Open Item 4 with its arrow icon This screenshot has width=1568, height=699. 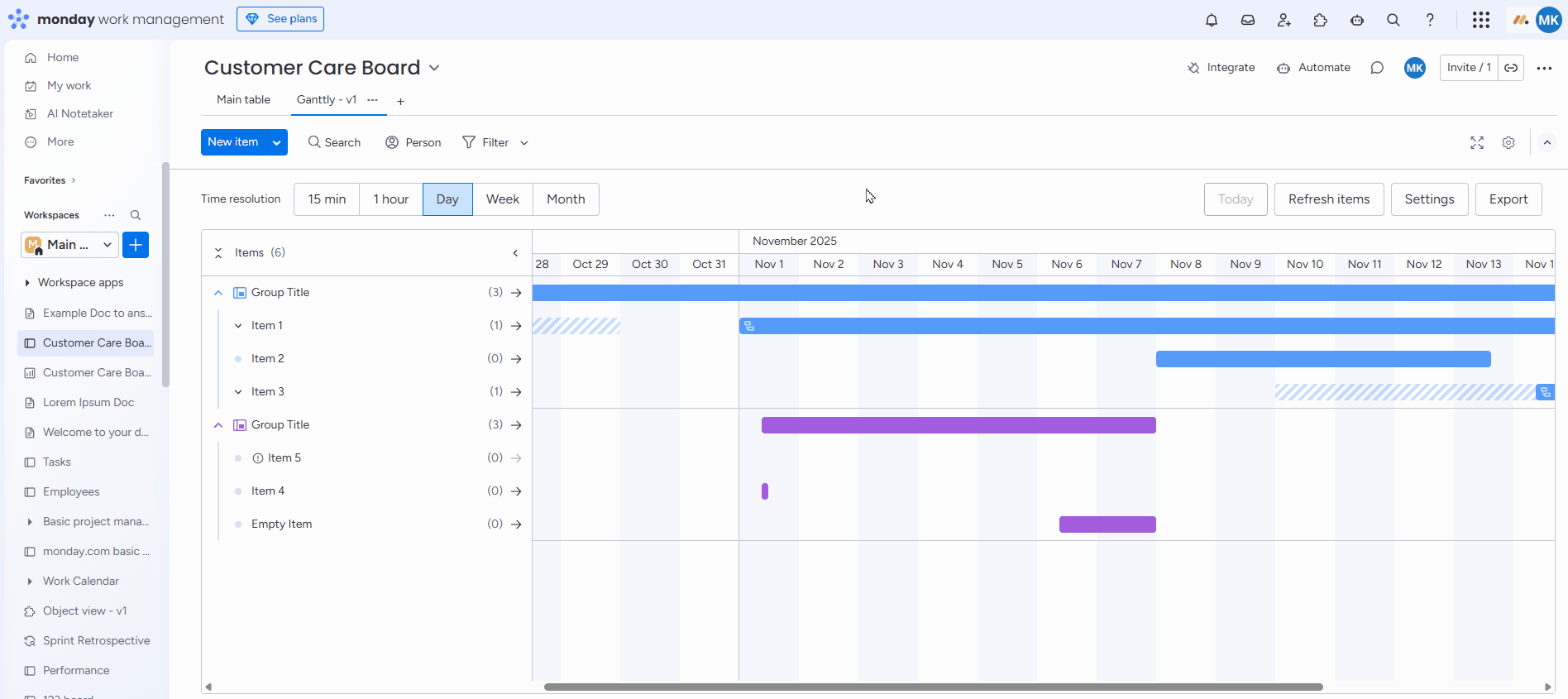click(x=516, y=491)
